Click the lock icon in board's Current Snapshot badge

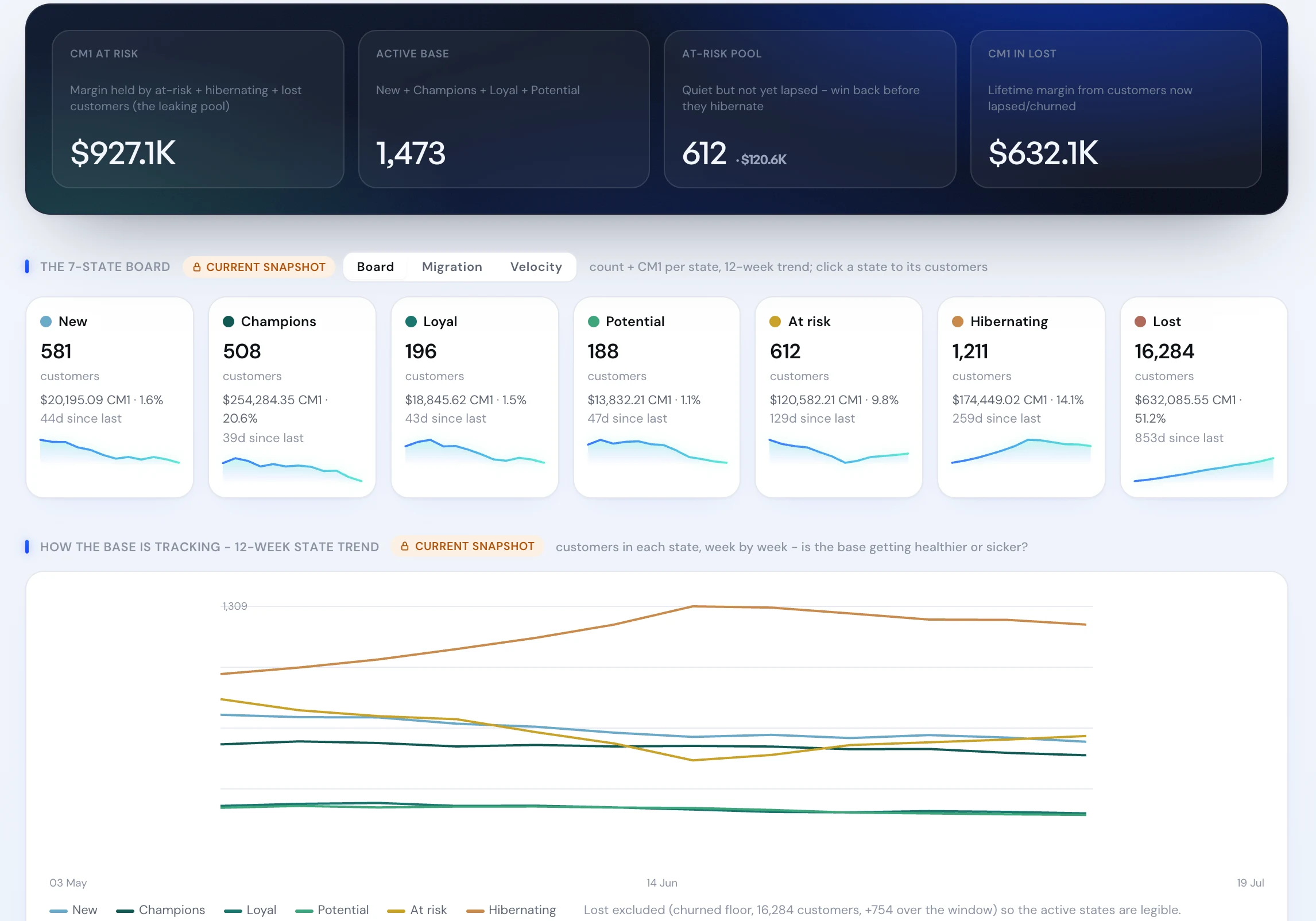(x=197, y=267)
